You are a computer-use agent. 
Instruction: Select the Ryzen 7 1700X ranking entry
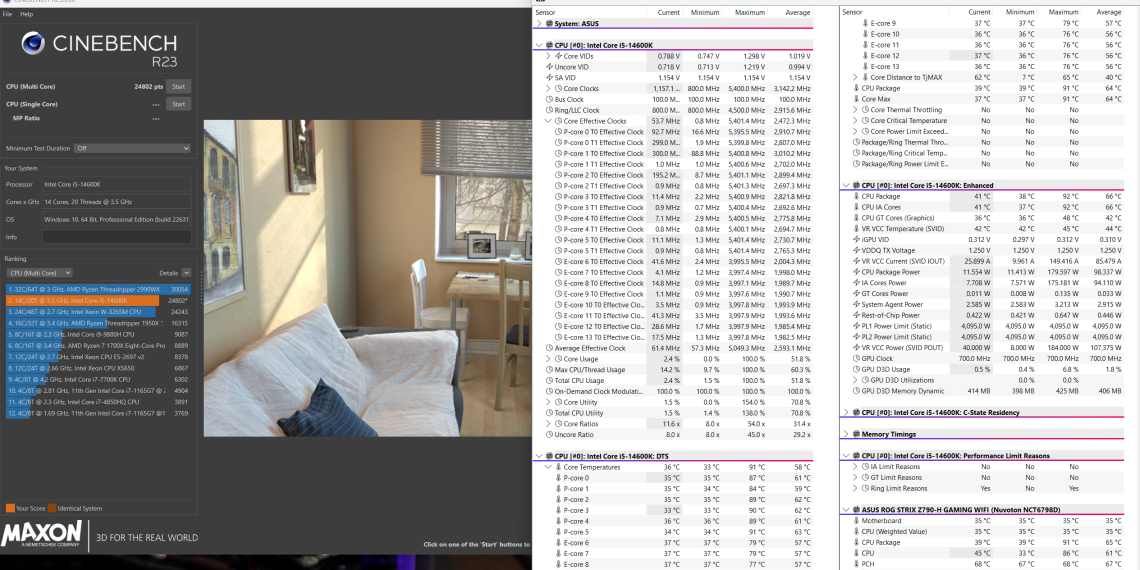coord(98,345)
